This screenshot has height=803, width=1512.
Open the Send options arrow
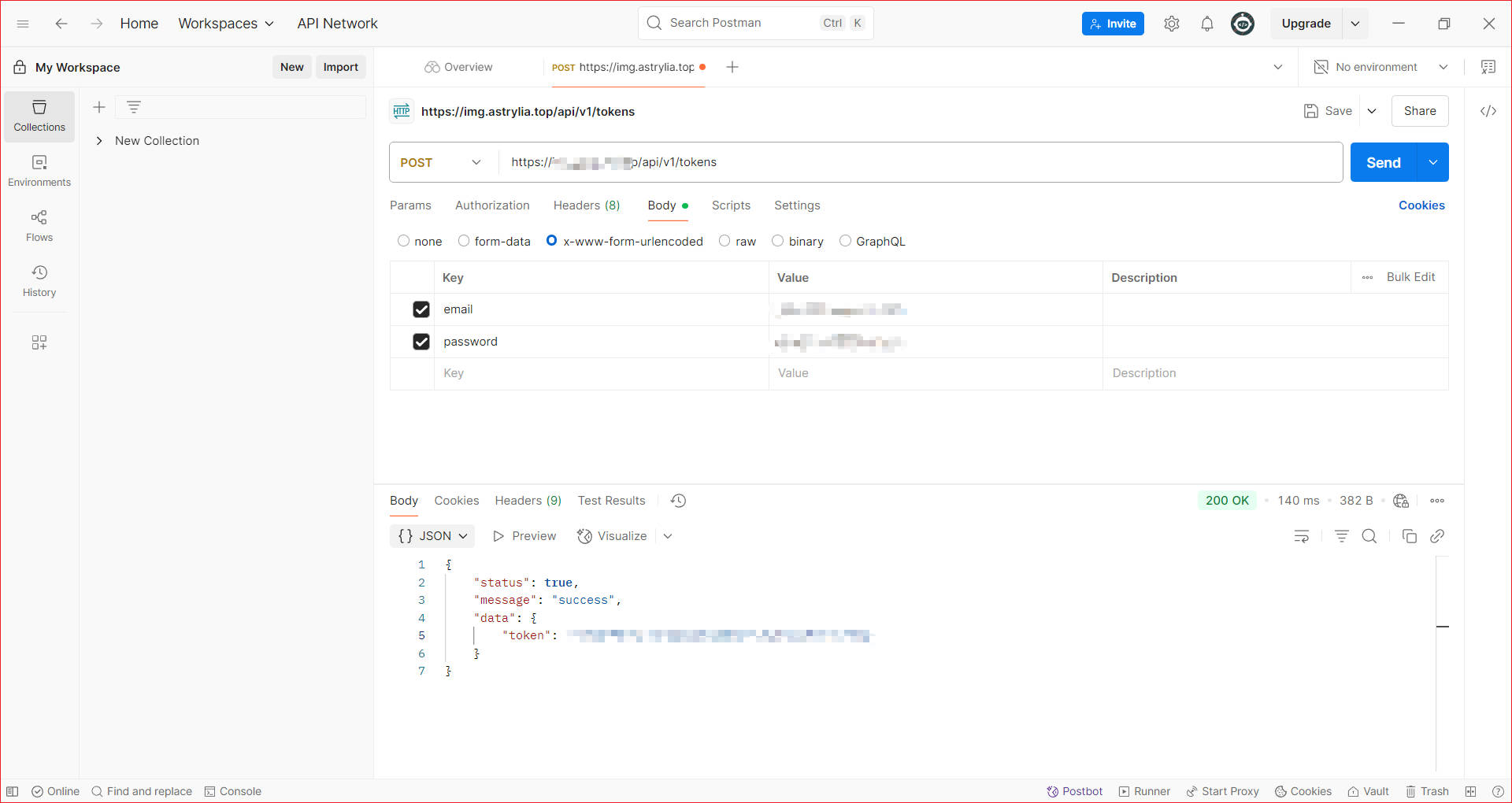[1433, 162]
